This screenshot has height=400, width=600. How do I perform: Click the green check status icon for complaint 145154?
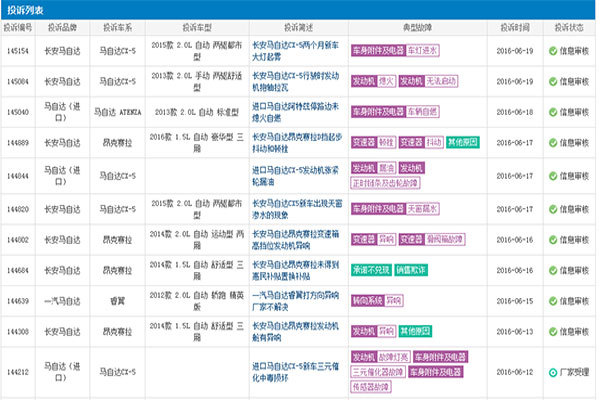(x=553, y=51)
